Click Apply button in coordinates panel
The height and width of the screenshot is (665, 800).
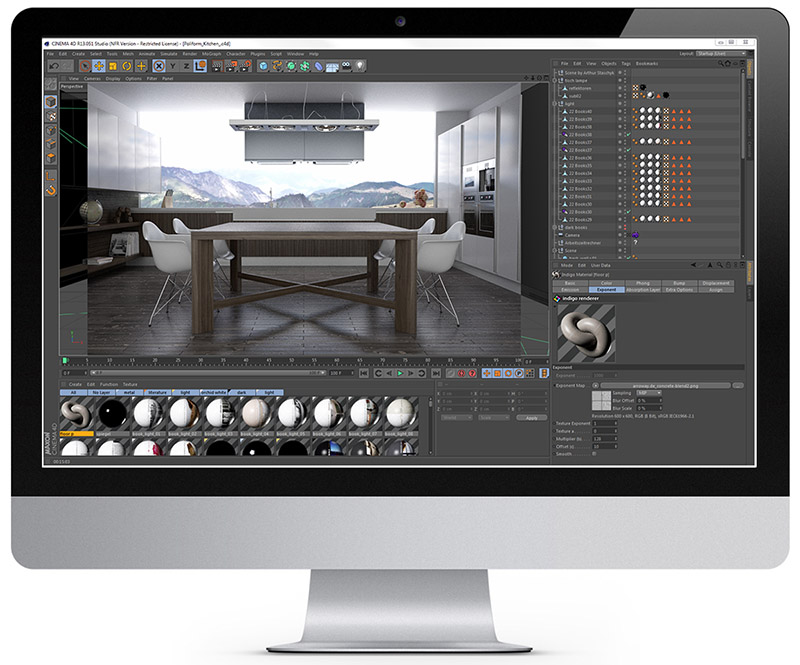(531, 418)
